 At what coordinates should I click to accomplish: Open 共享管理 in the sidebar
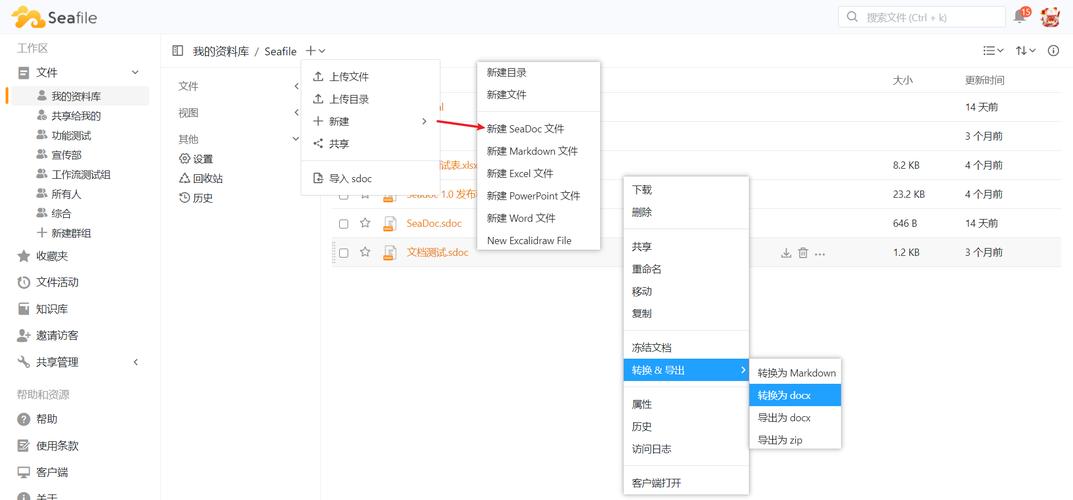(x=57, y=362)
